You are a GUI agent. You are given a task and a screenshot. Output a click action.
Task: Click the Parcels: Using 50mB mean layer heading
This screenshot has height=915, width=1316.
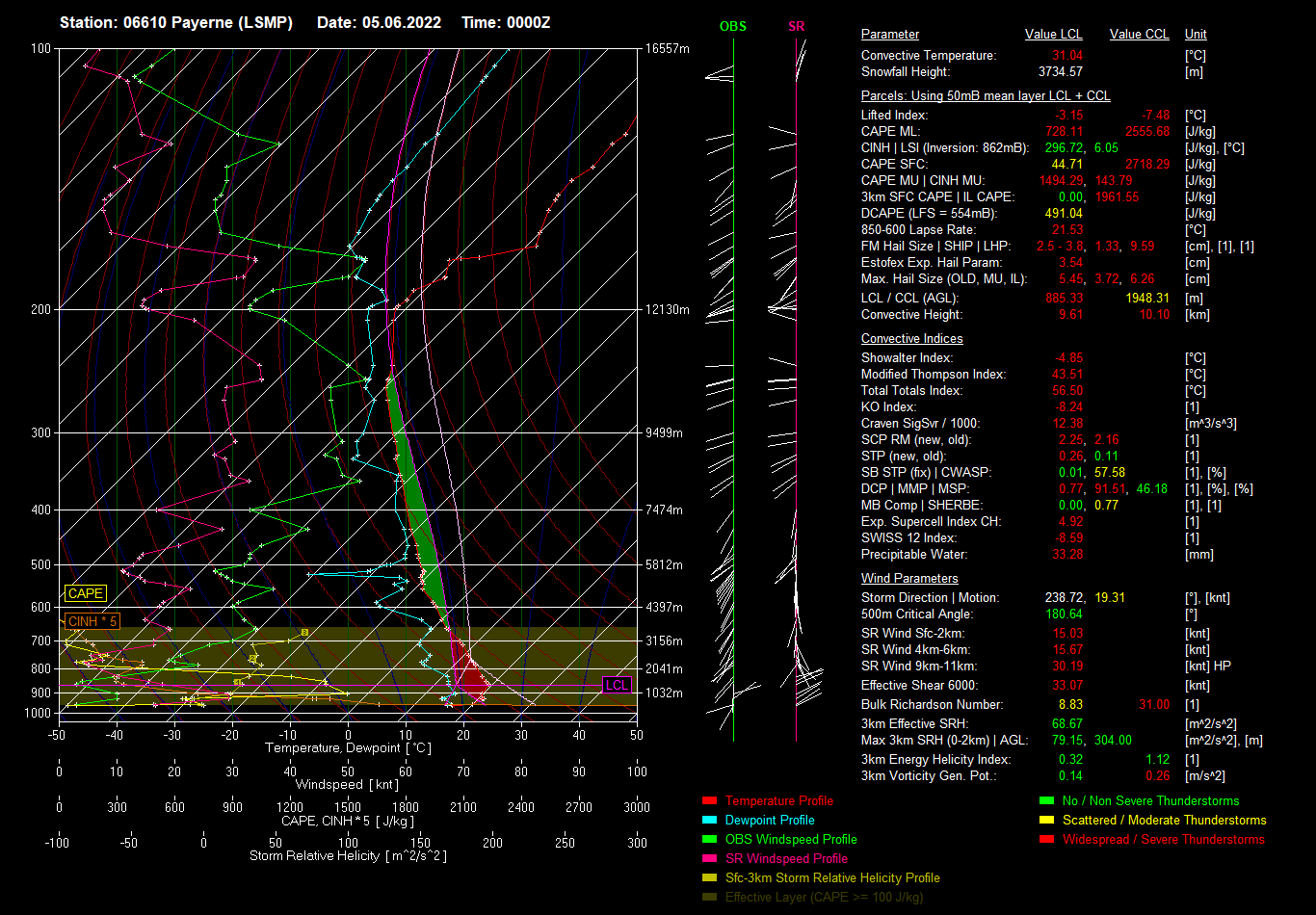(985, 96)
